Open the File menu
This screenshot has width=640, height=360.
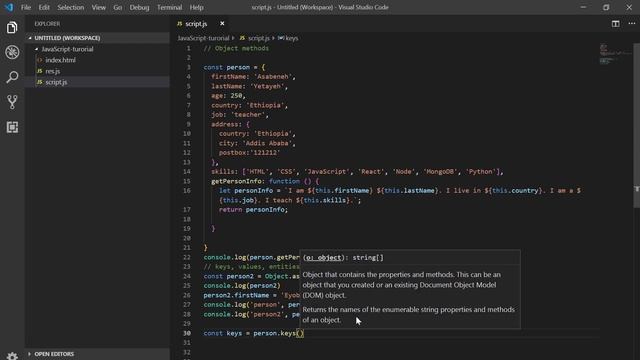(26, 7)
